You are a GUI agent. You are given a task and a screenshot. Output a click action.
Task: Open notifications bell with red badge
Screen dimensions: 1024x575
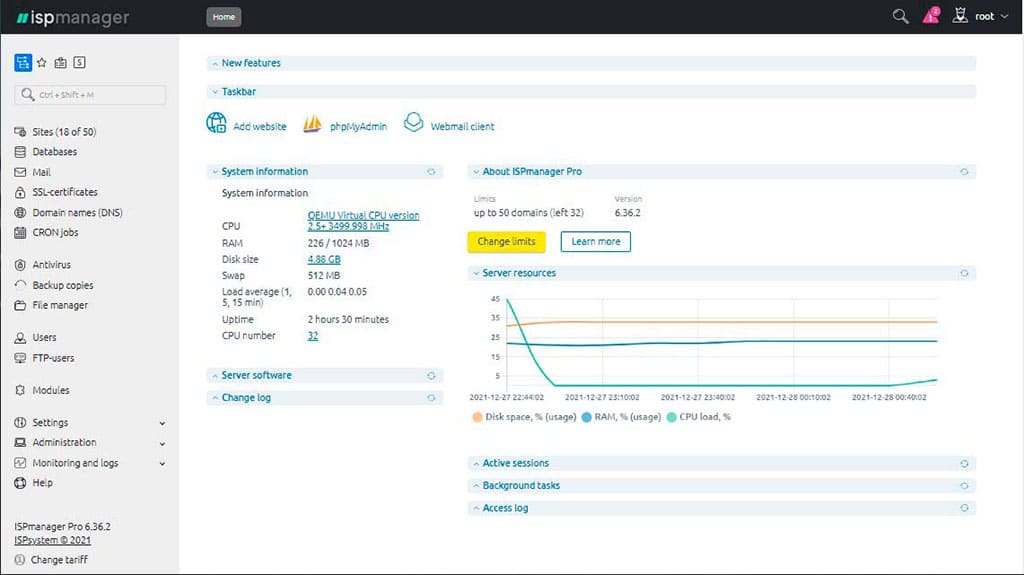[x=931, y=16]
